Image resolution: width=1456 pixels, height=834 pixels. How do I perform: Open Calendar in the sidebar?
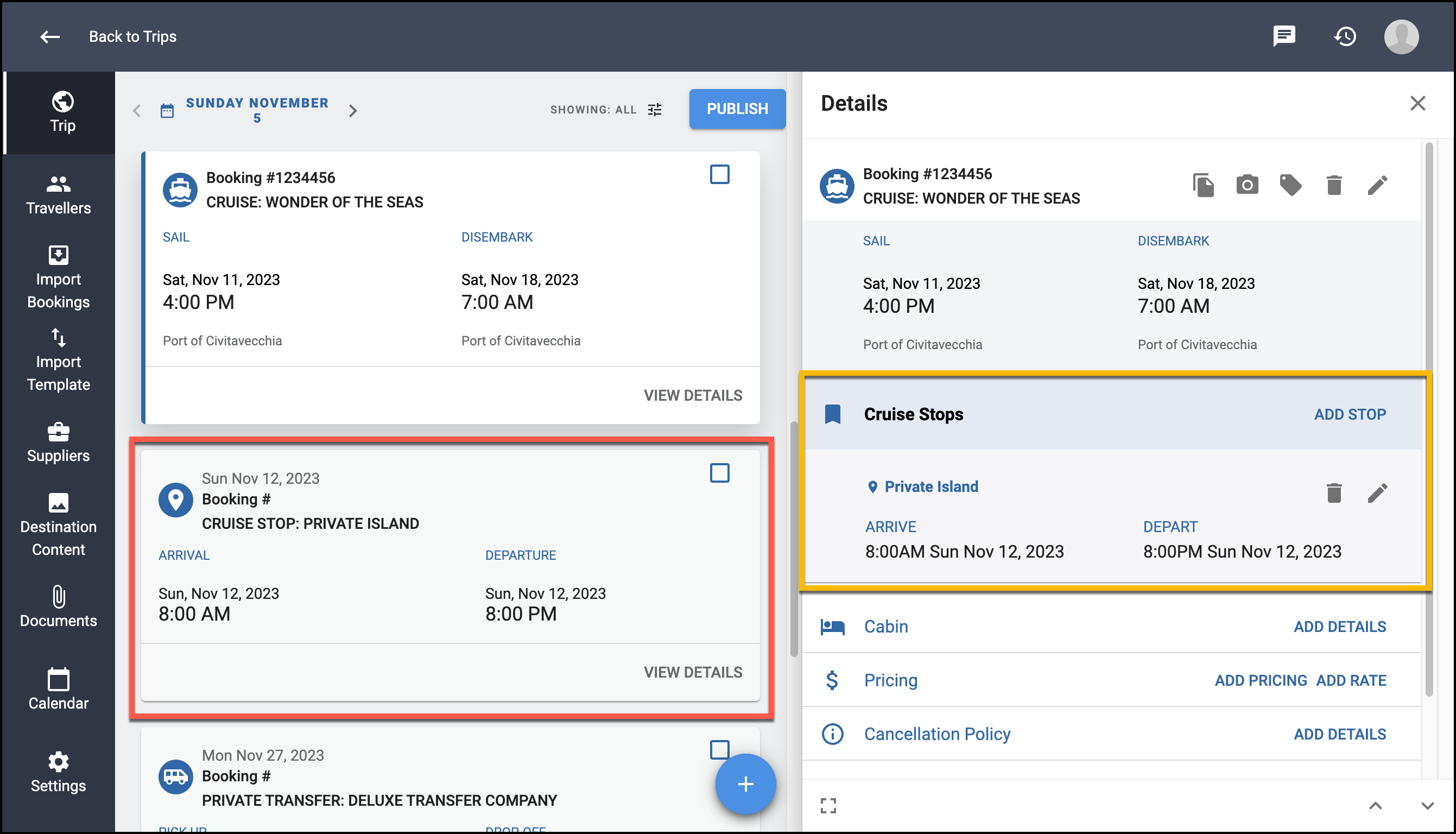click(x=59, y=690)
